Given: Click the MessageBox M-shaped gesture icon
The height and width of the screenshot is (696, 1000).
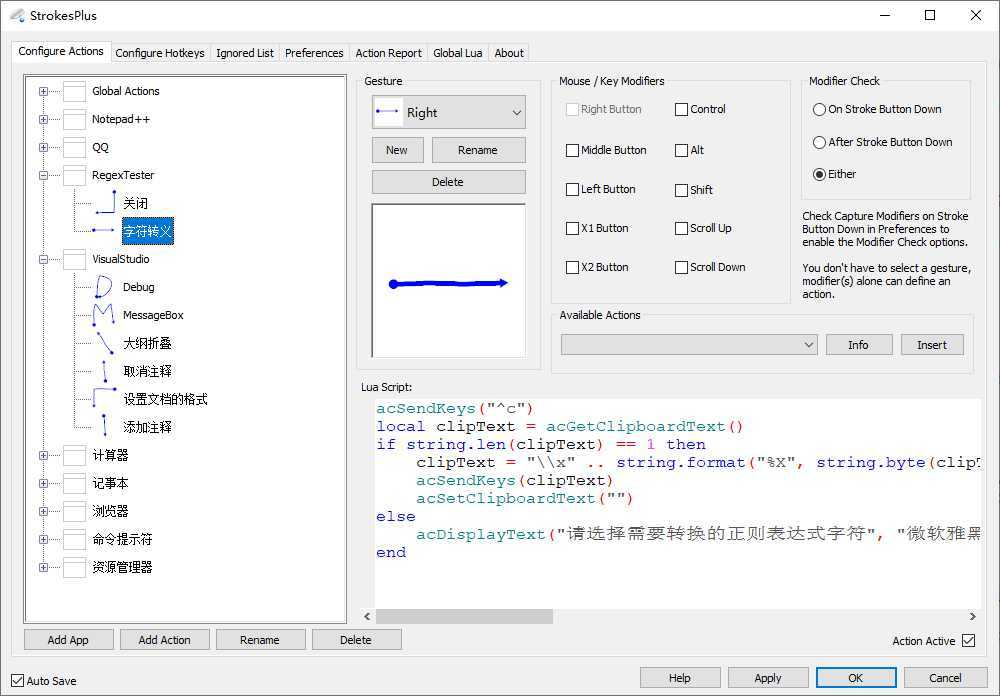Looking at the screenshot, I should coord(103,315).
